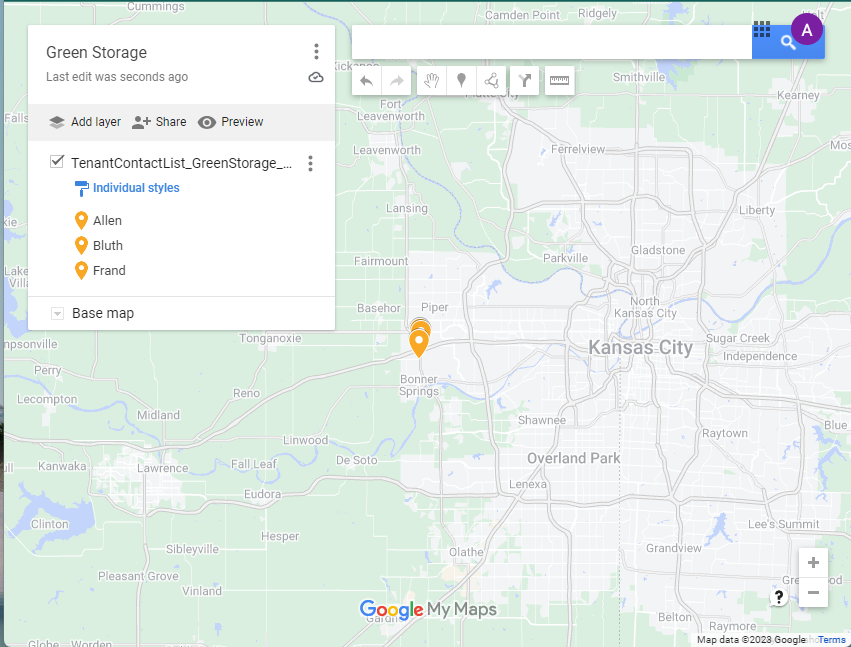The image size is (851, 647).
Task: Click the Parkville label on the map
Action: click(x=566, y=258)
